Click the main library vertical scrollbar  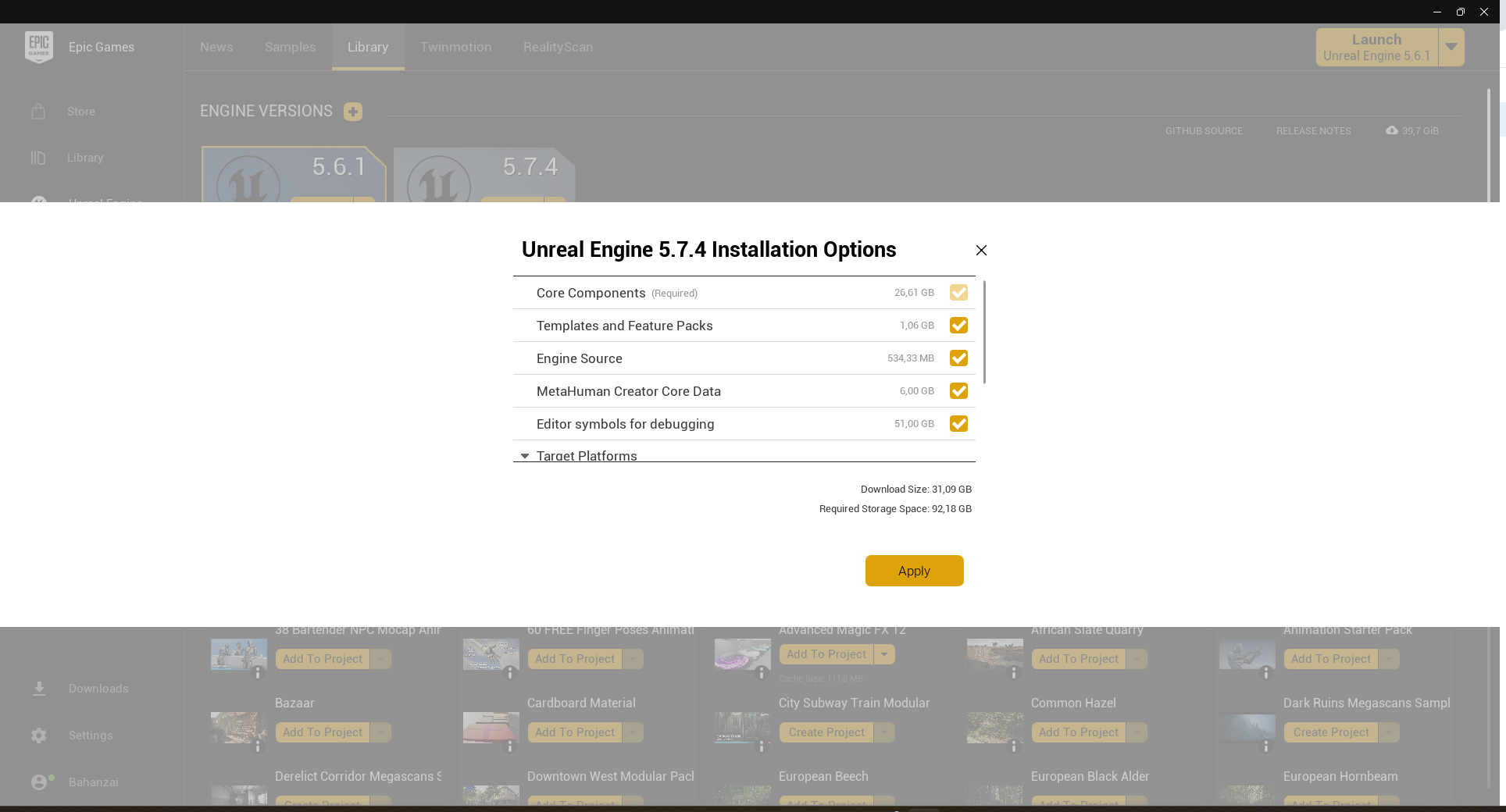click(x=1489, y=144)
